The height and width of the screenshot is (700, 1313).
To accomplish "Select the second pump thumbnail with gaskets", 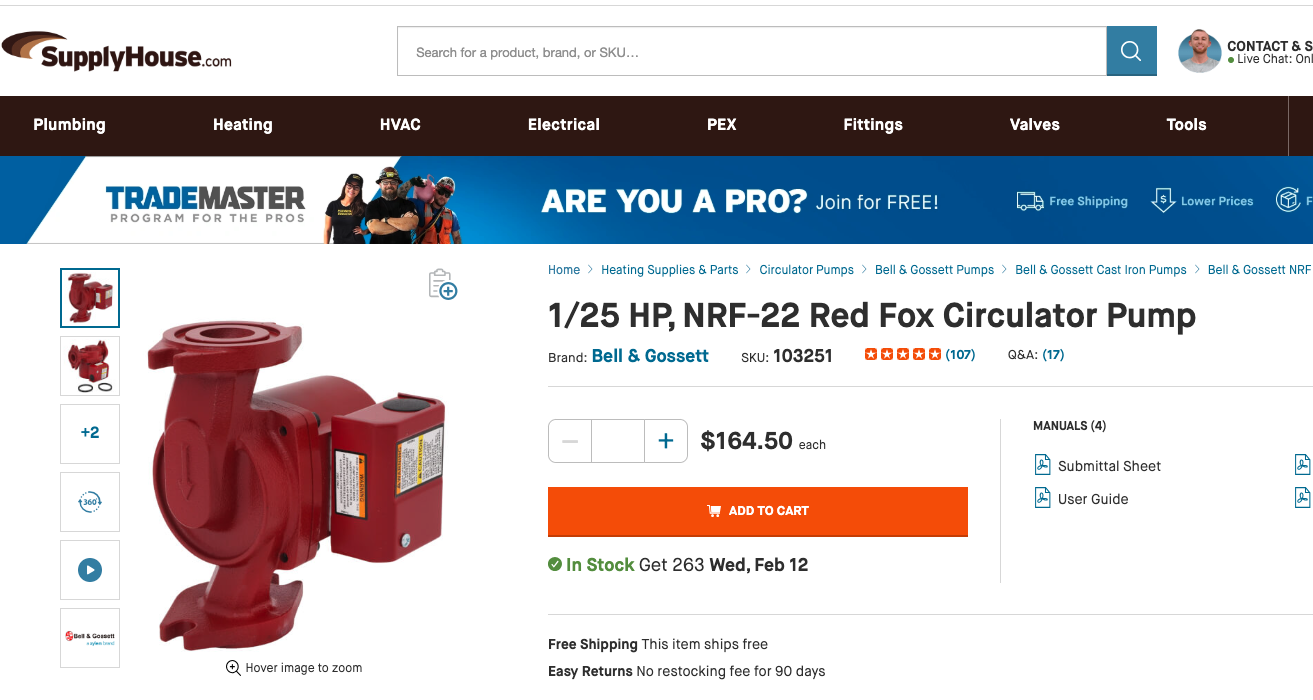I will [x=90, y=366].
